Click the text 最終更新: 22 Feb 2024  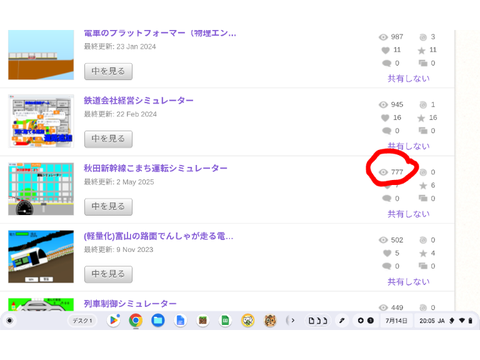120,114
